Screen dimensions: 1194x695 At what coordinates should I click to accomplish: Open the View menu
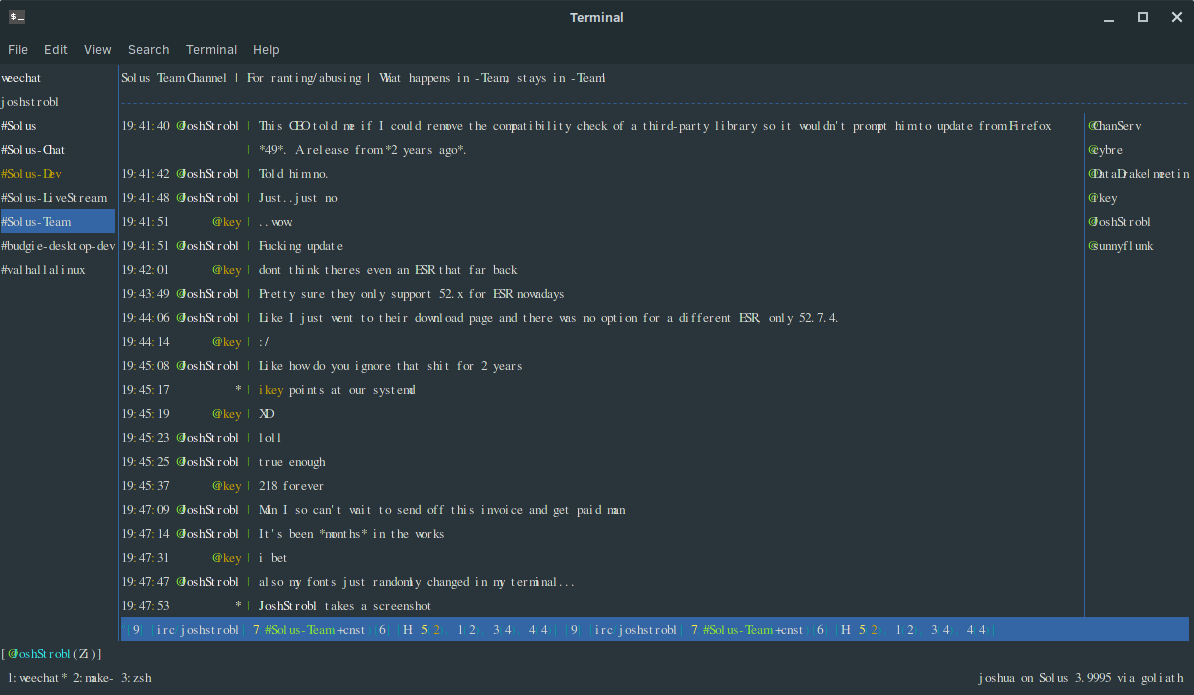click(x=97, y=49)
